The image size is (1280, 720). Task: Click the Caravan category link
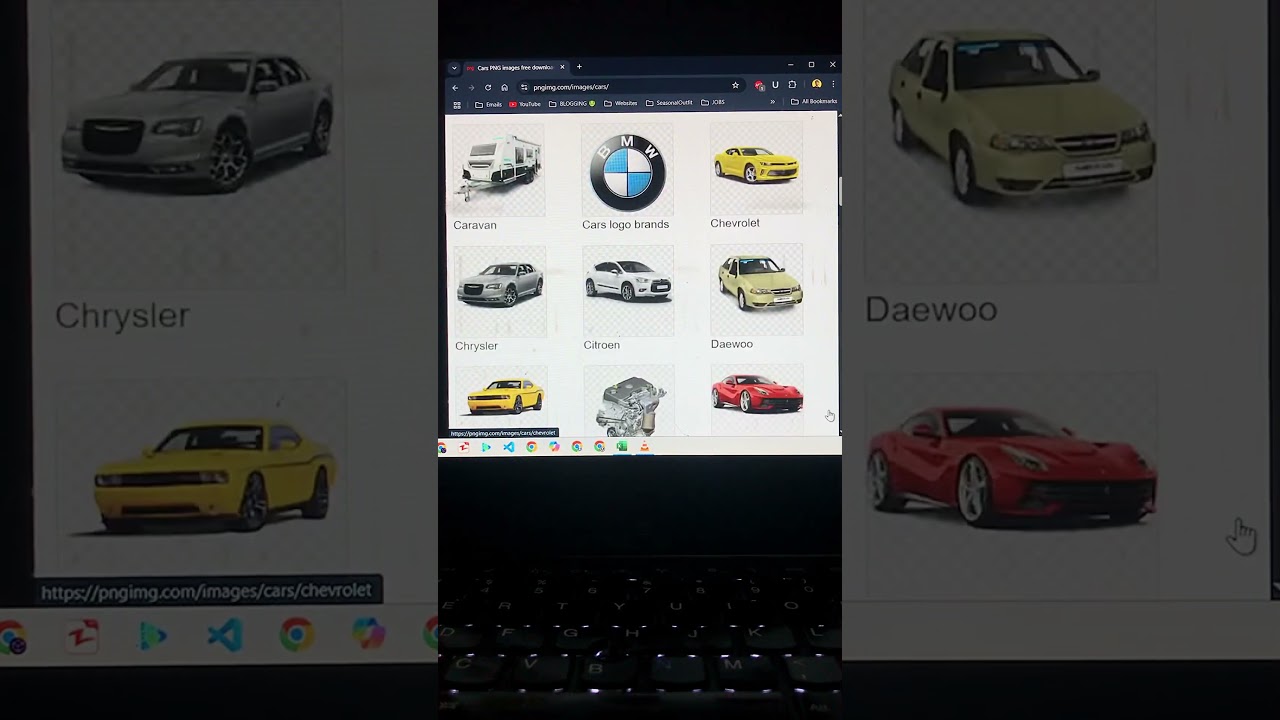click(475, 225)
